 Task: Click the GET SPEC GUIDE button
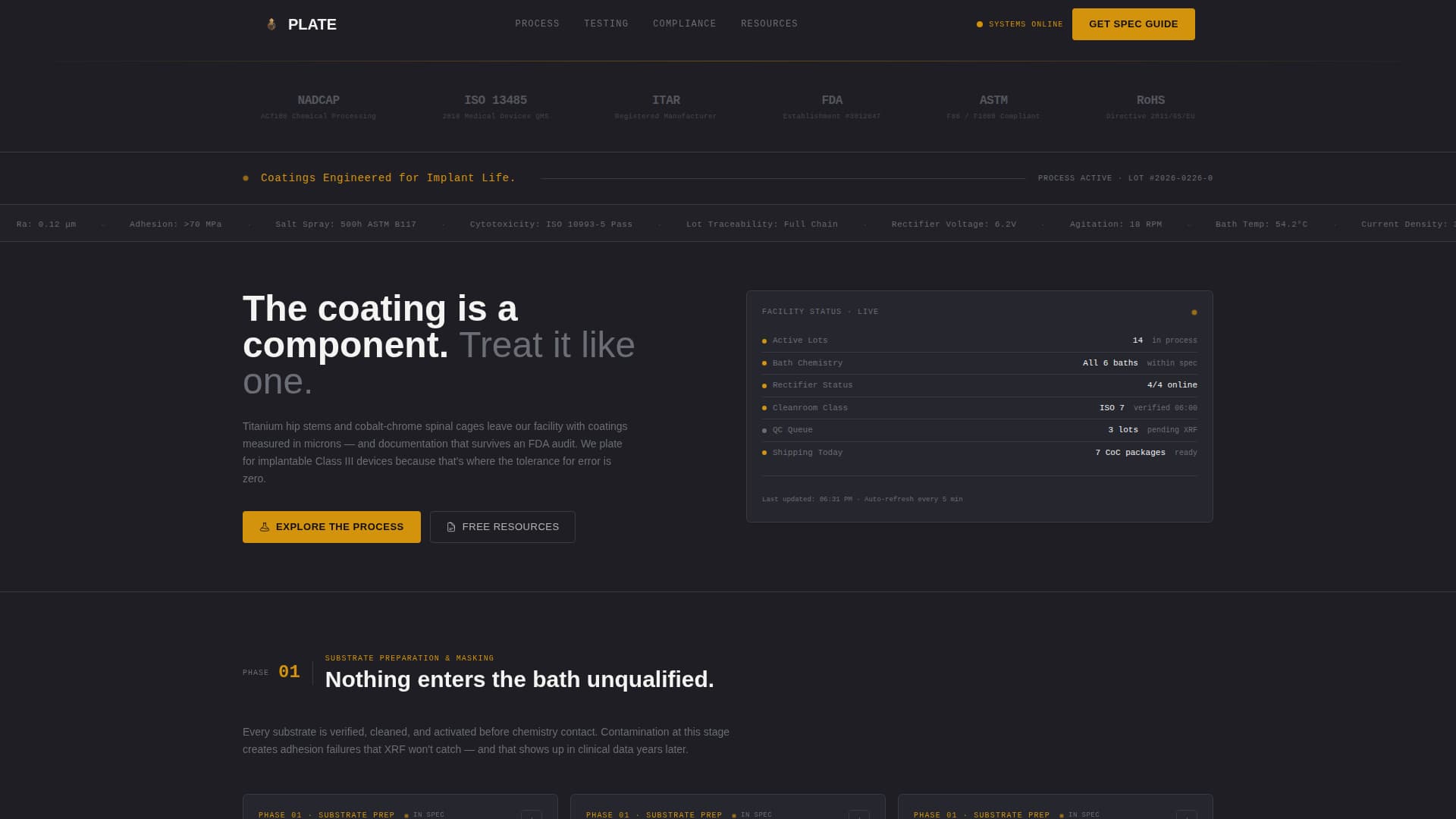(1133, 24)
